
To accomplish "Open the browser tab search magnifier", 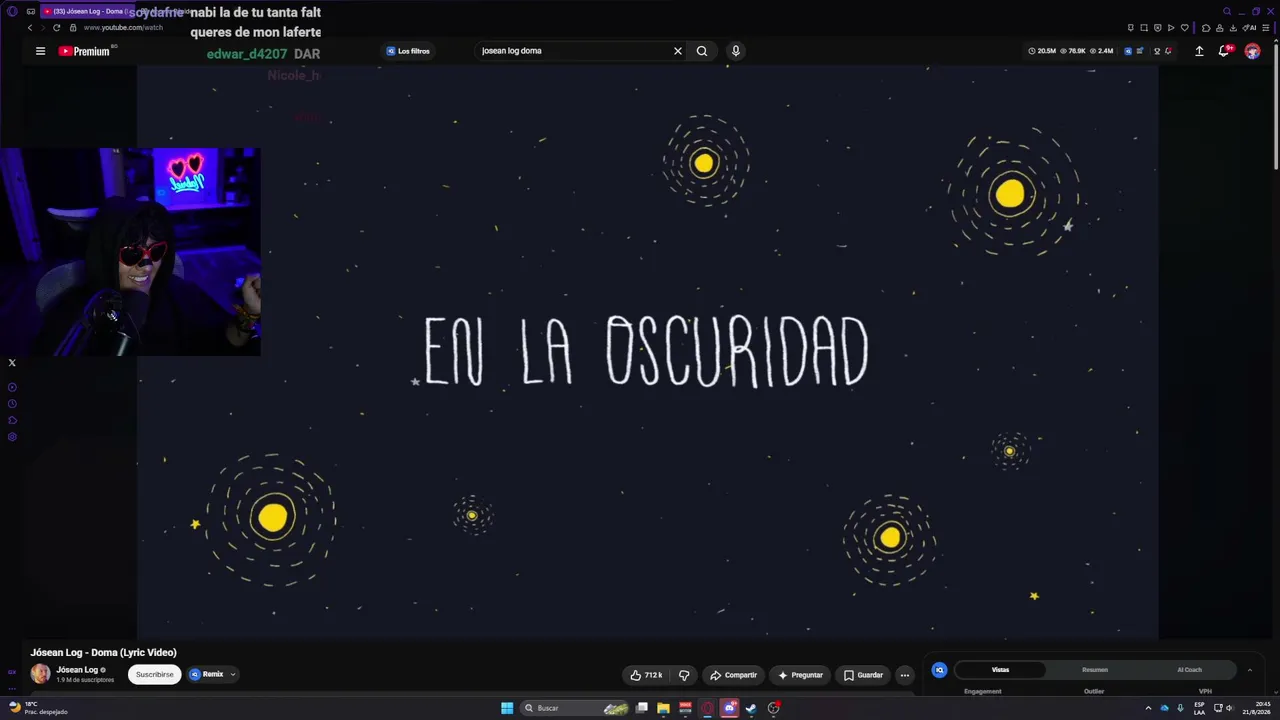I will tap(1227, 11).
